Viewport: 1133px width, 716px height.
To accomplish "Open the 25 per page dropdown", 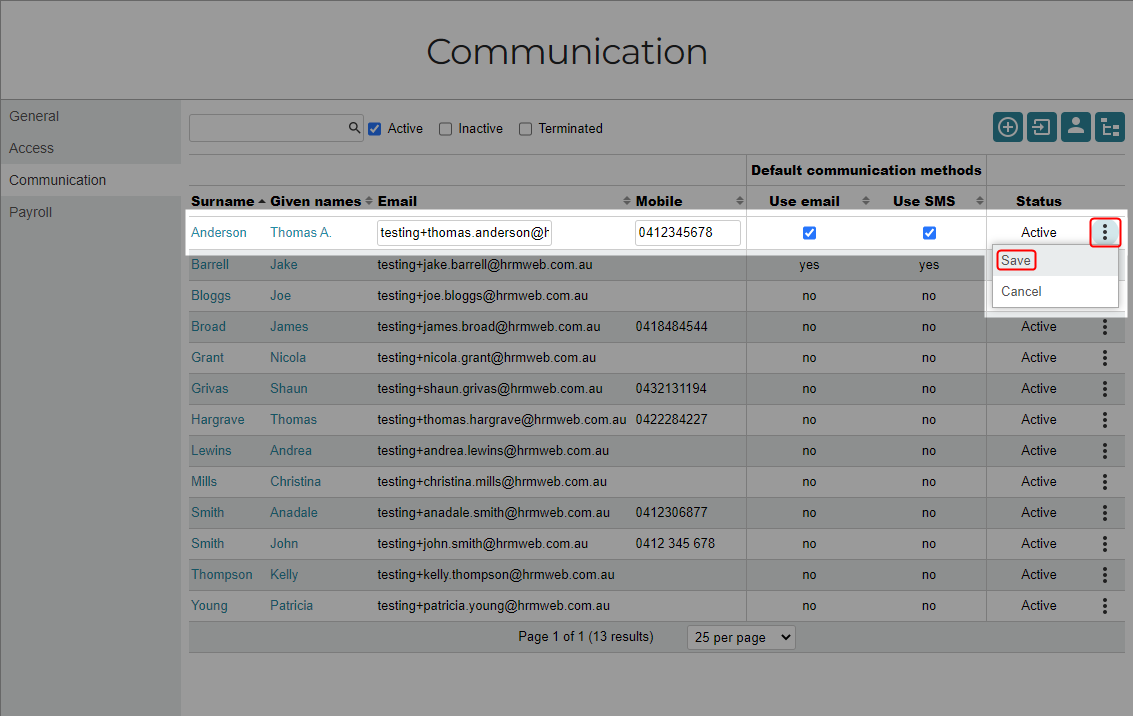I will (741, 637).
